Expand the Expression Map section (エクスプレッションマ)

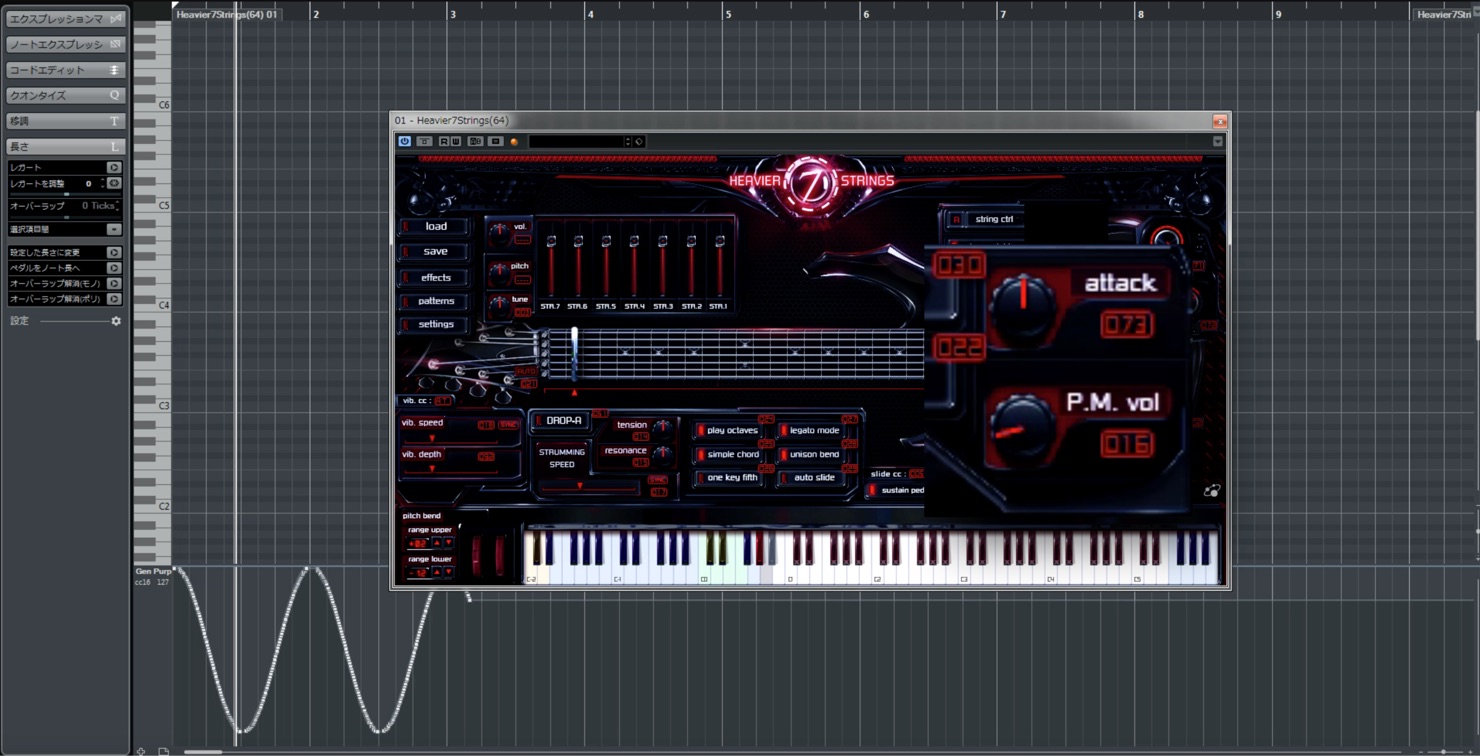click(x=66, y=19)
